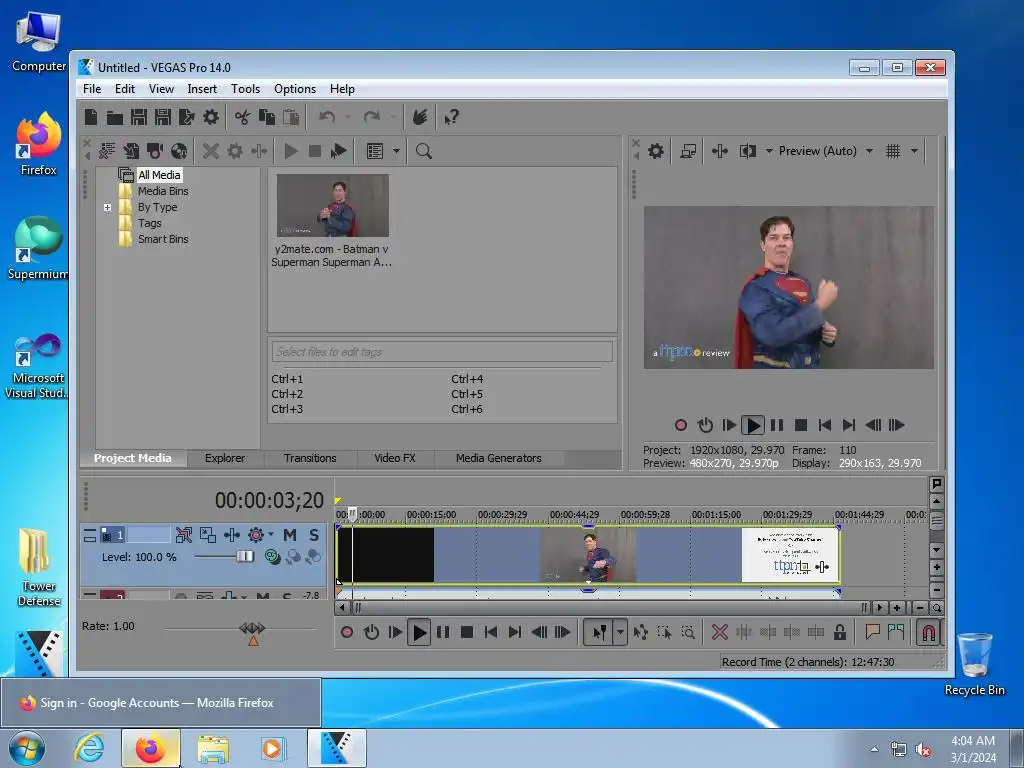This screenshot has height=768, width=1024.
Task: Solo video track 1 with S
Action: (314, 536)
